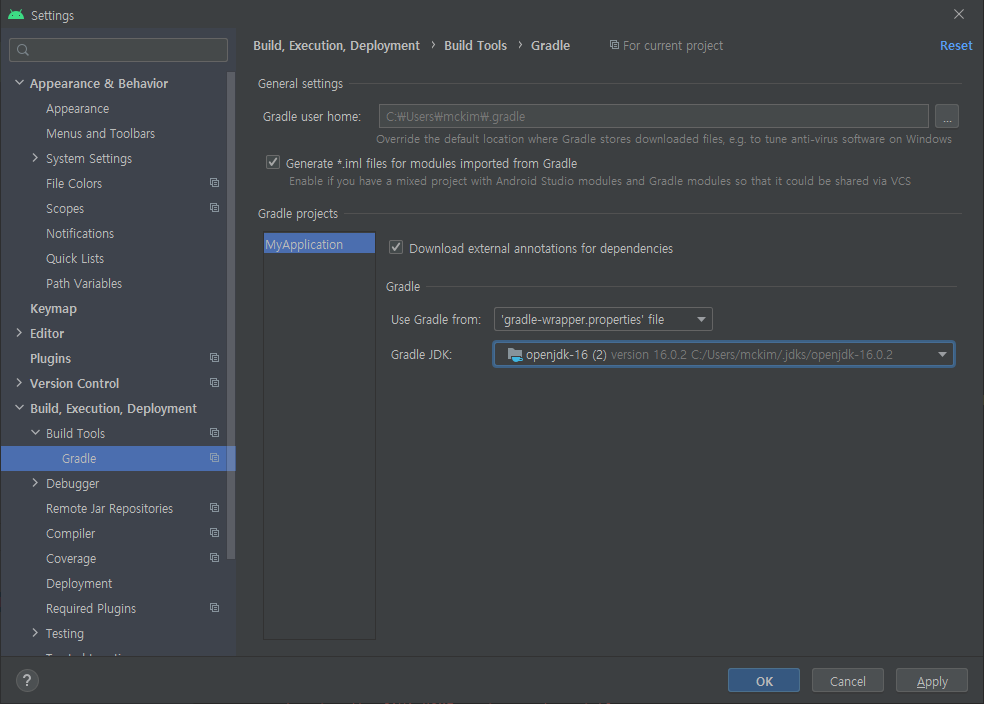Open Coverage settings page
The height and width of the screenshot is (704, 984).
[71, 558]
